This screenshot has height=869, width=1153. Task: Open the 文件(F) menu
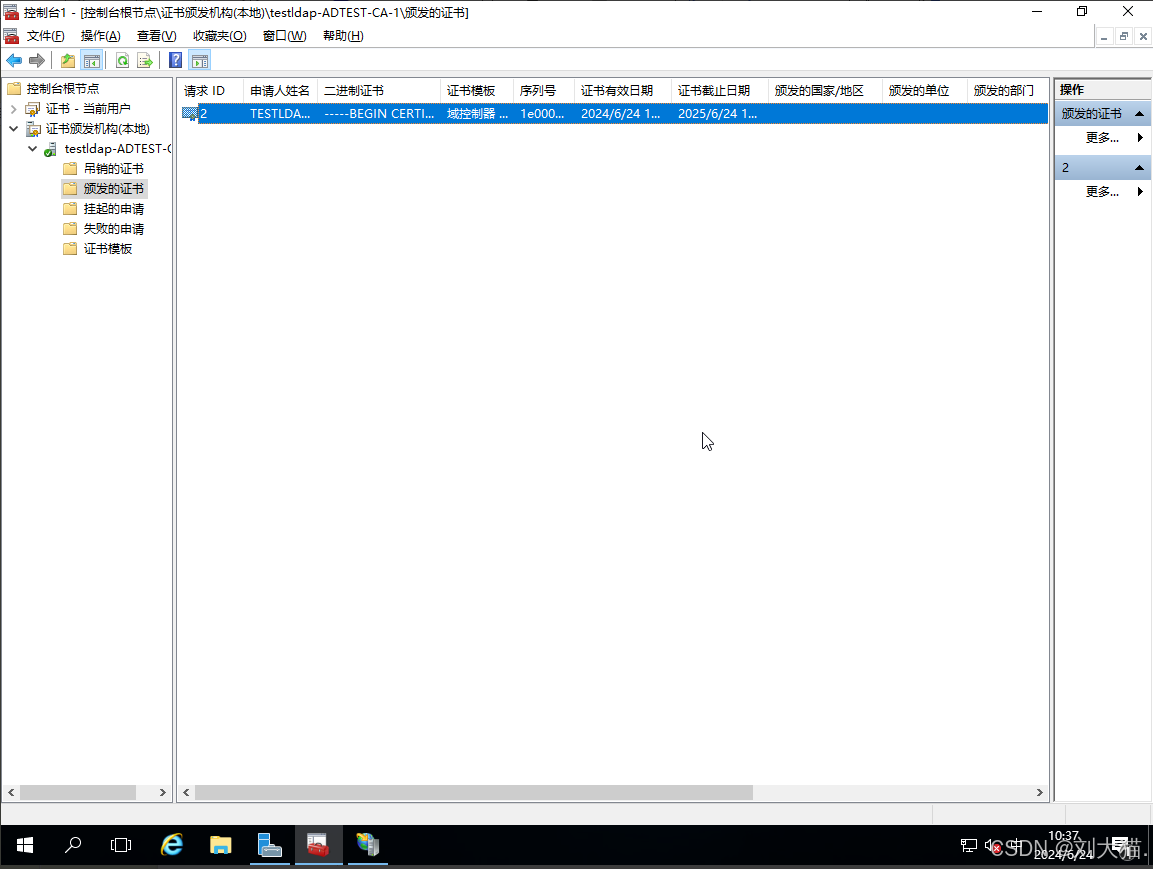[x=45, y=35]
